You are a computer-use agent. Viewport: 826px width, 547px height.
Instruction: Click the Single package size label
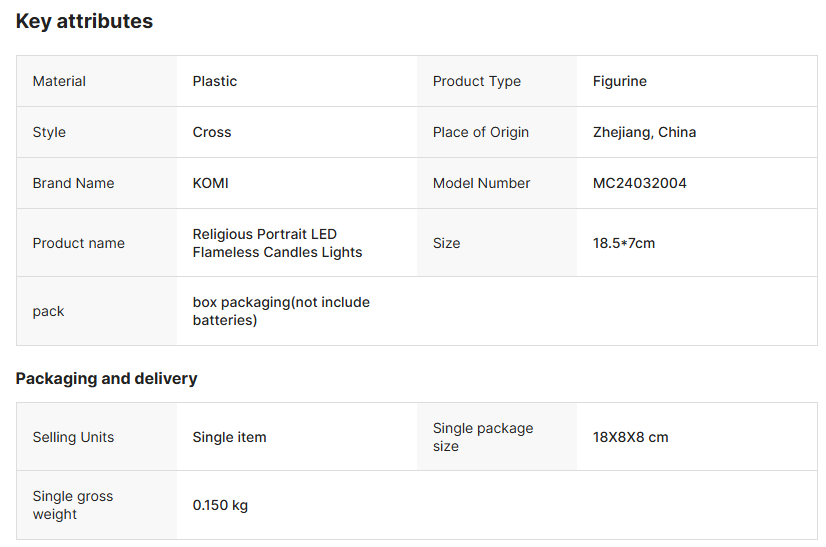483,437
